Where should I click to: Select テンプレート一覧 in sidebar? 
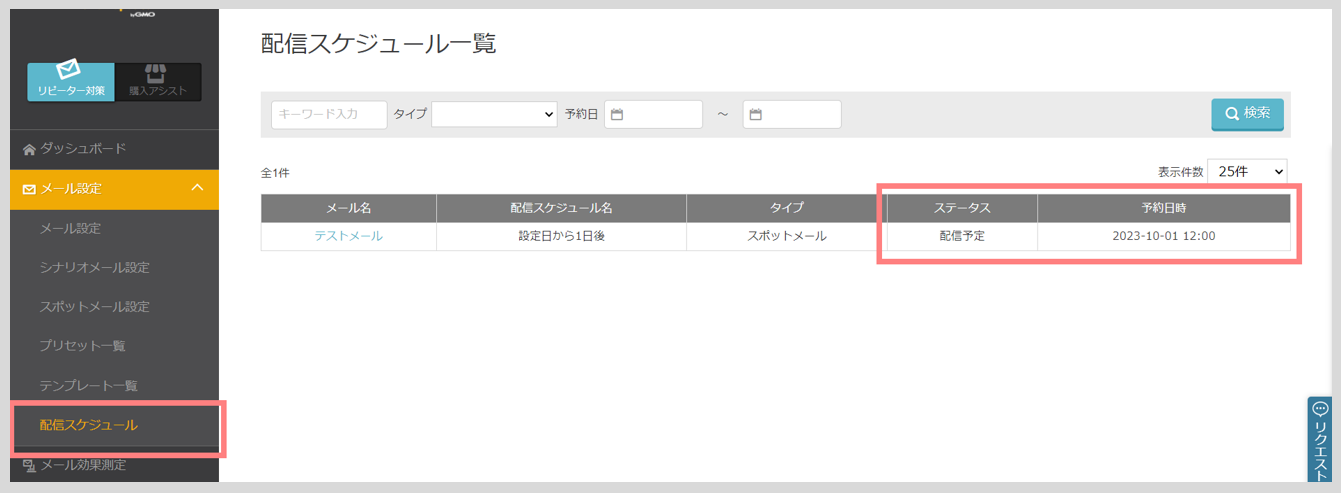click(88, 385)
